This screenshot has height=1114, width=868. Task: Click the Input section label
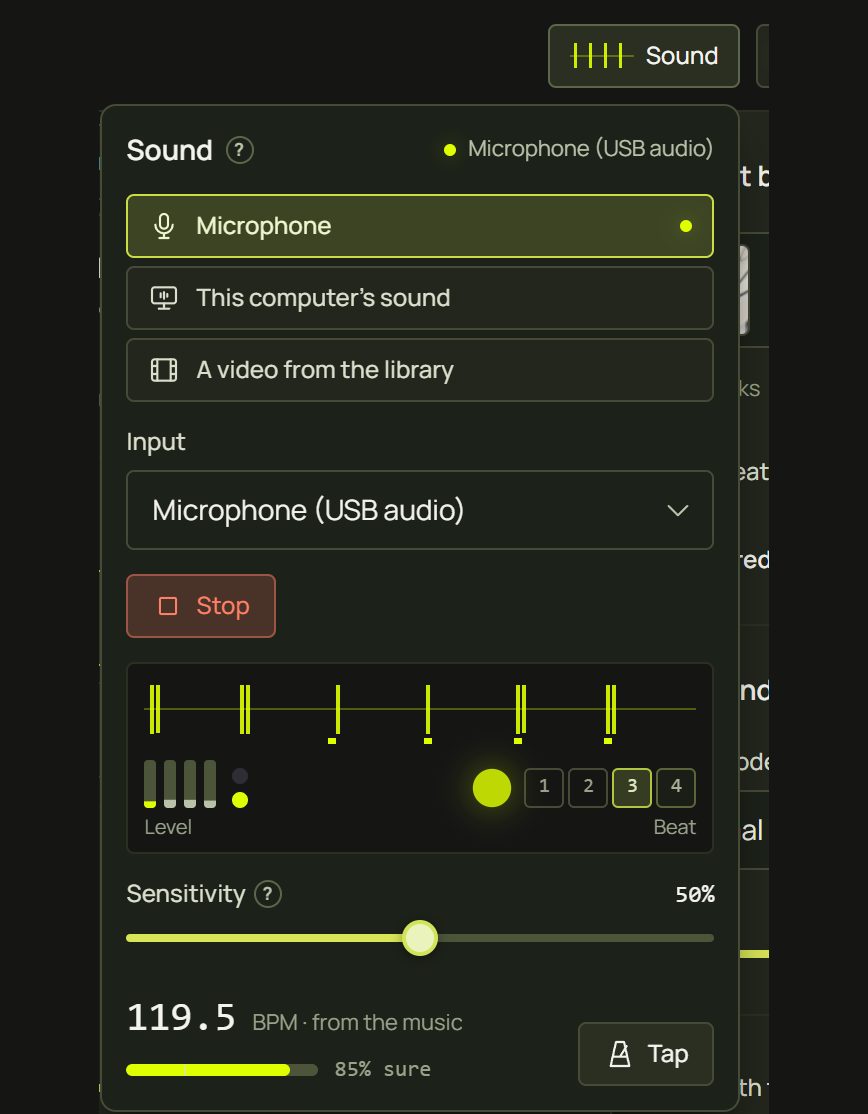(x=156, y=442)
